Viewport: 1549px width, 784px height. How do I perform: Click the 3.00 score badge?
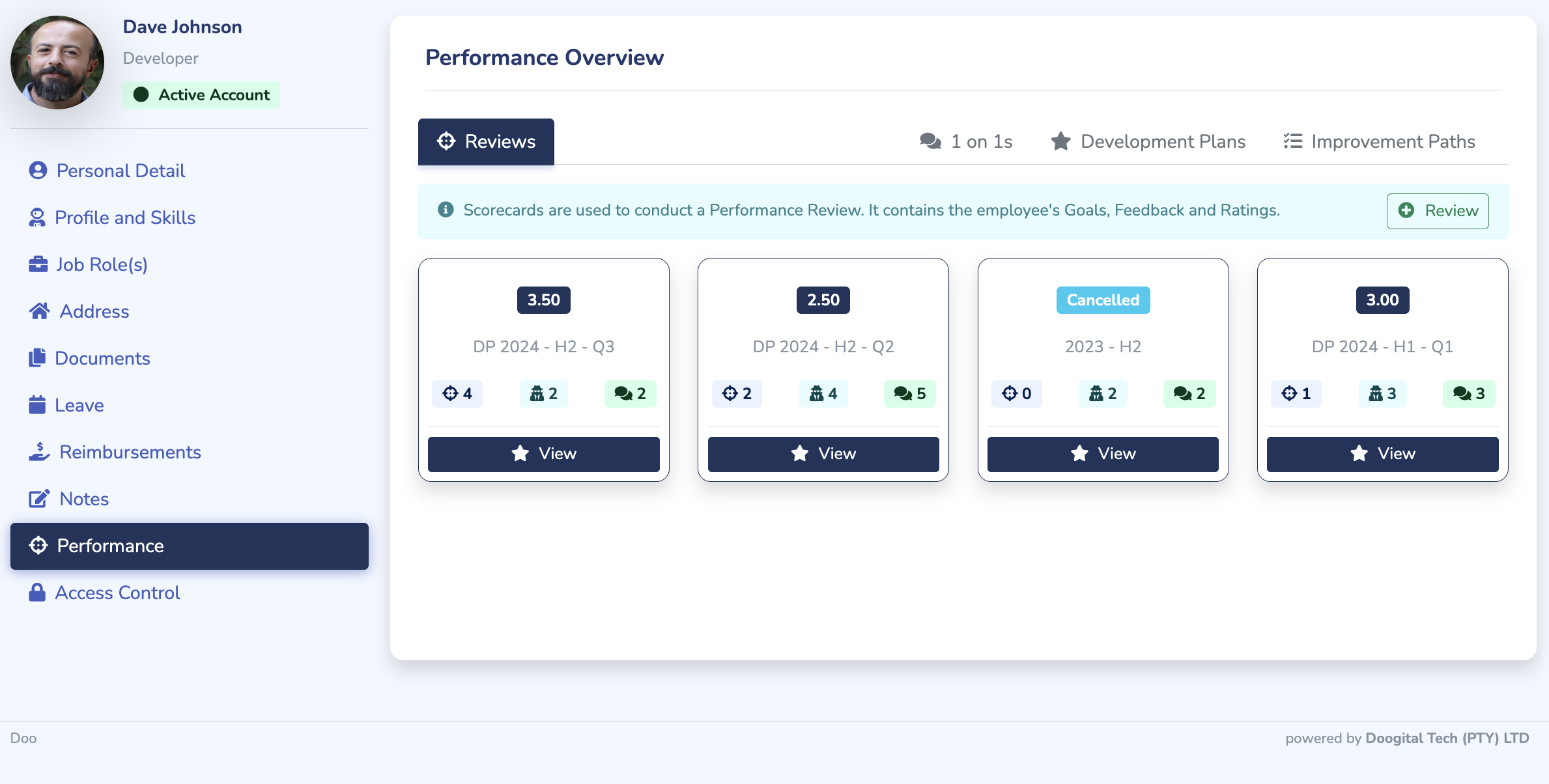click(x=1382, y=300)
